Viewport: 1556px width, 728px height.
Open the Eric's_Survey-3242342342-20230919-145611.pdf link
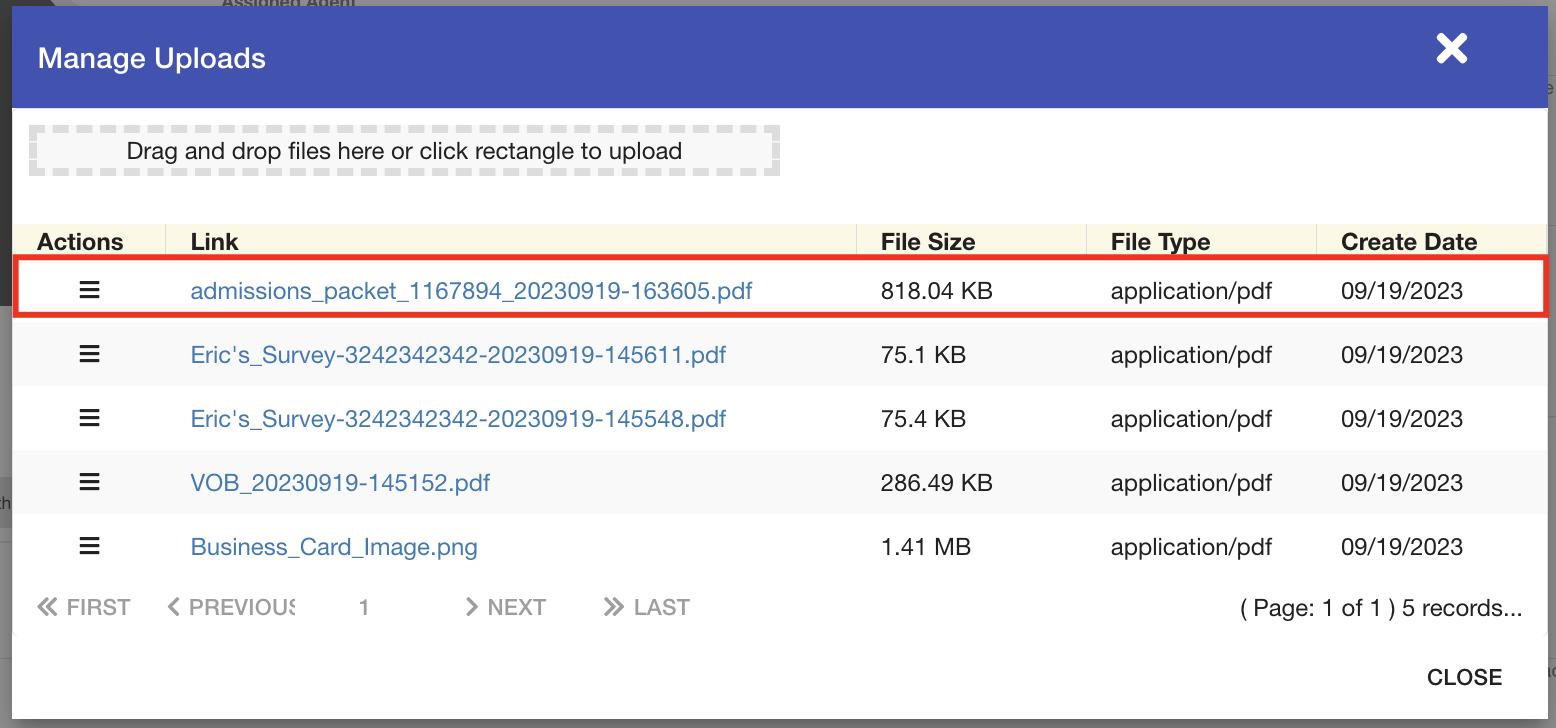tap(458, 354)
